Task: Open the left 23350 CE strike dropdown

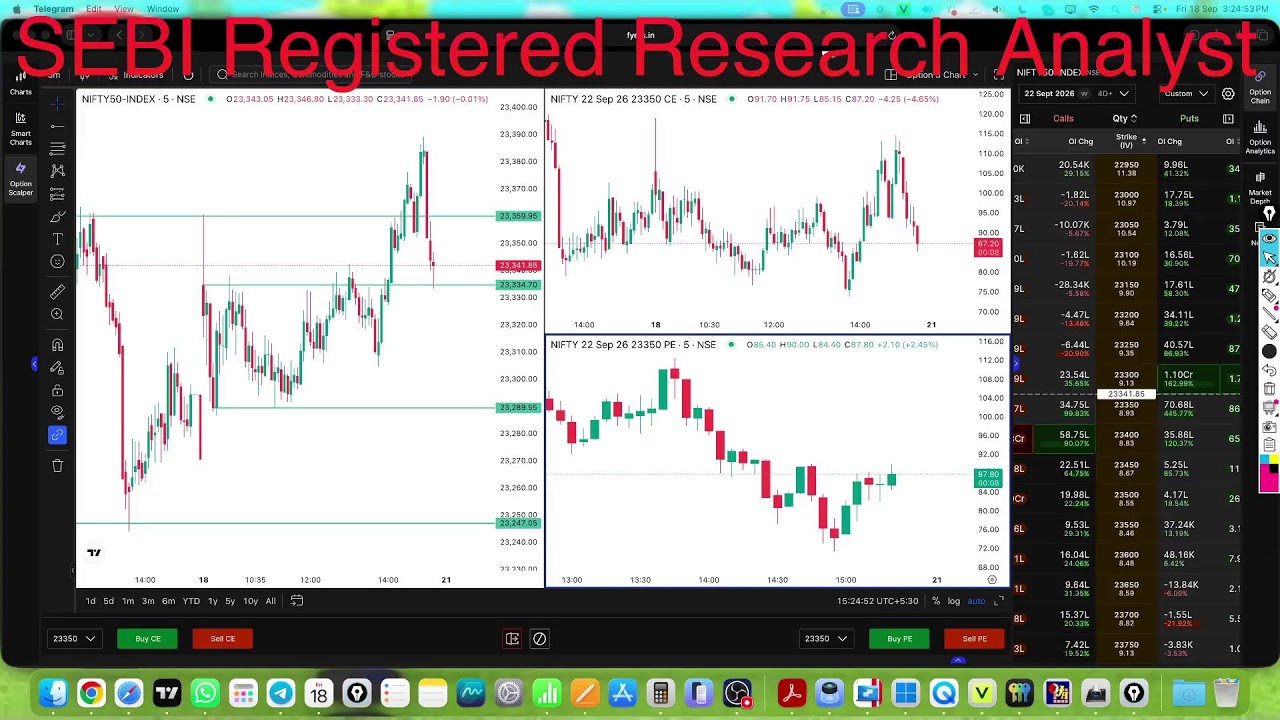Action: (x=74, y=639)
